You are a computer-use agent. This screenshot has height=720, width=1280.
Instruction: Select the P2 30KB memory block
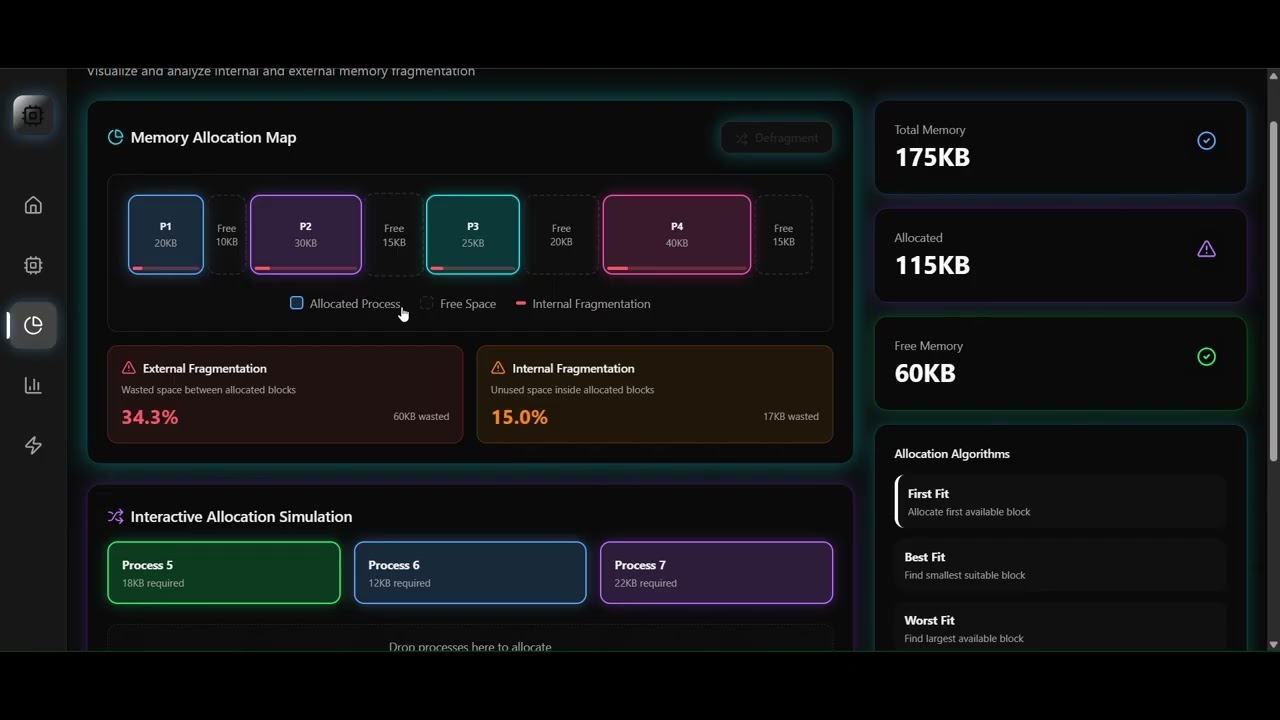[x=306, y=235]
